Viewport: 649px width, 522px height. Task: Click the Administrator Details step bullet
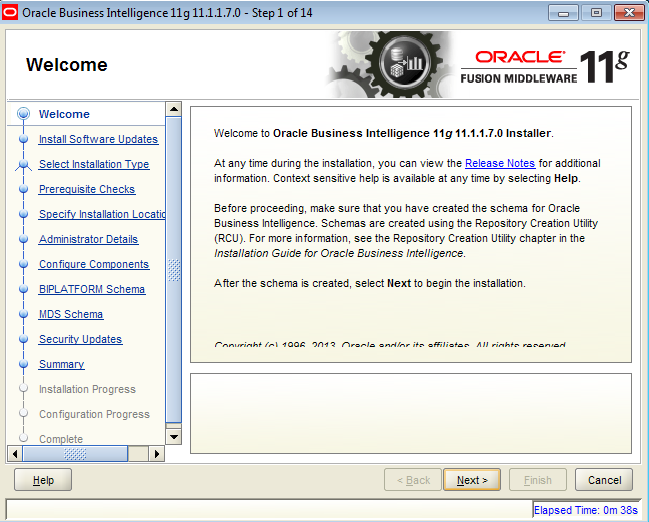pos(24,239)
